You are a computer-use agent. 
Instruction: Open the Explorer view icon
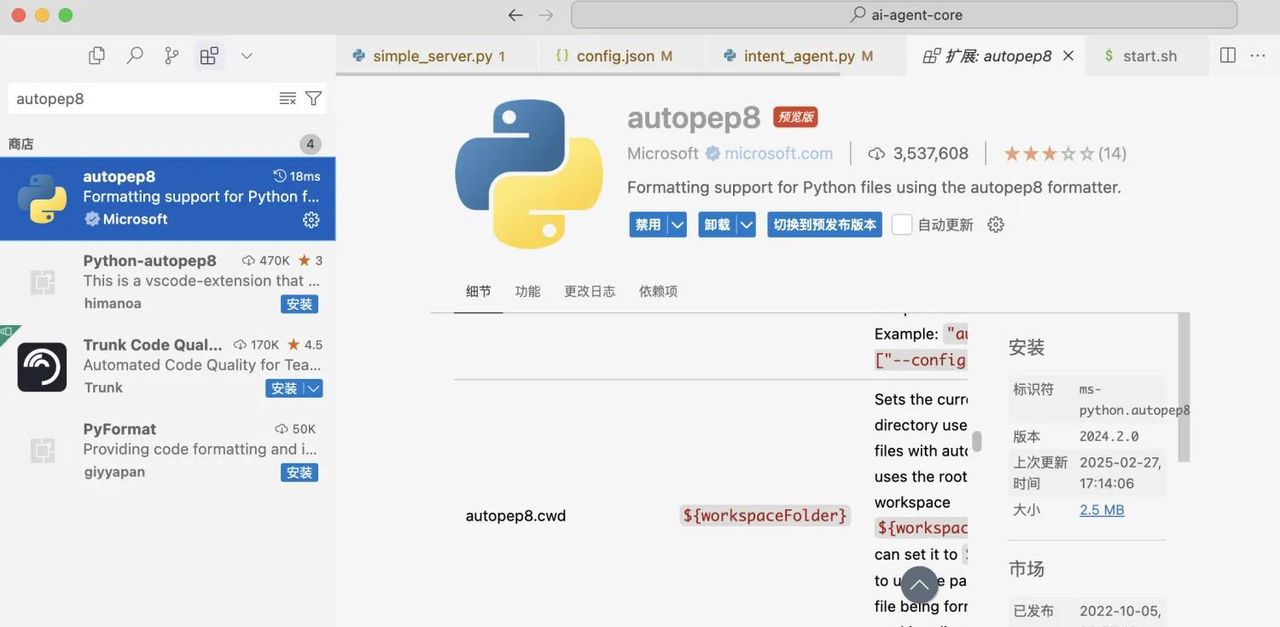(x=96, y=55)
